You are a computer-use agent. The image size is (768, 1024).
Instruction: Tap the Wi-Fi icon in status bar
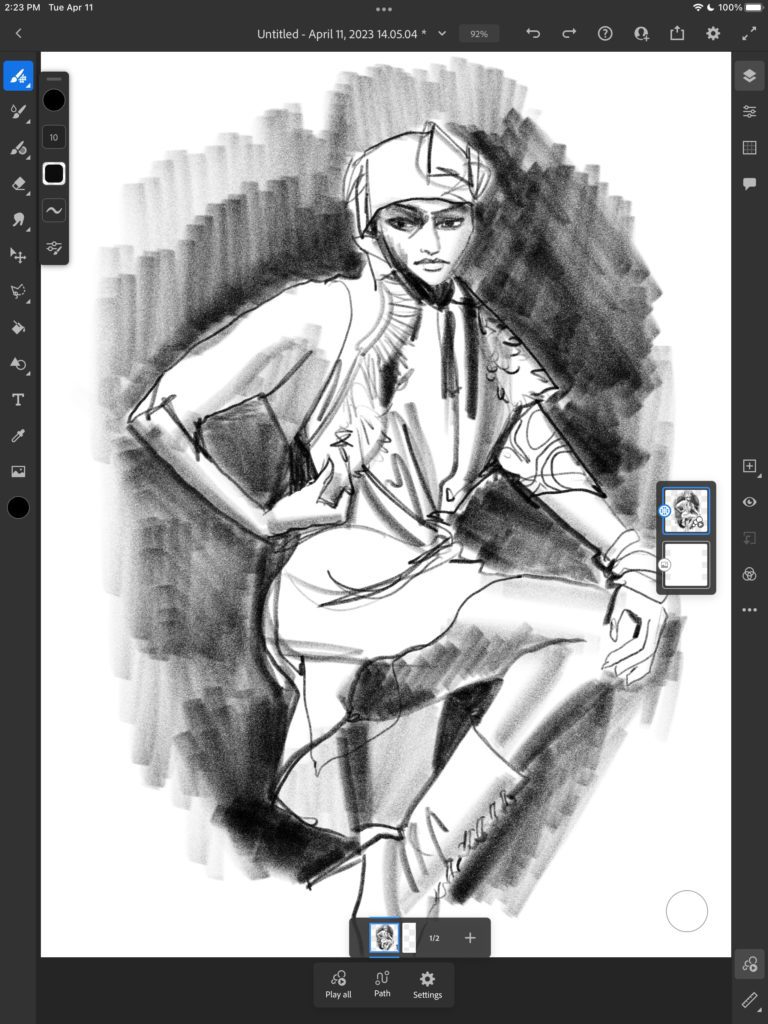click(x=697, y=7)
